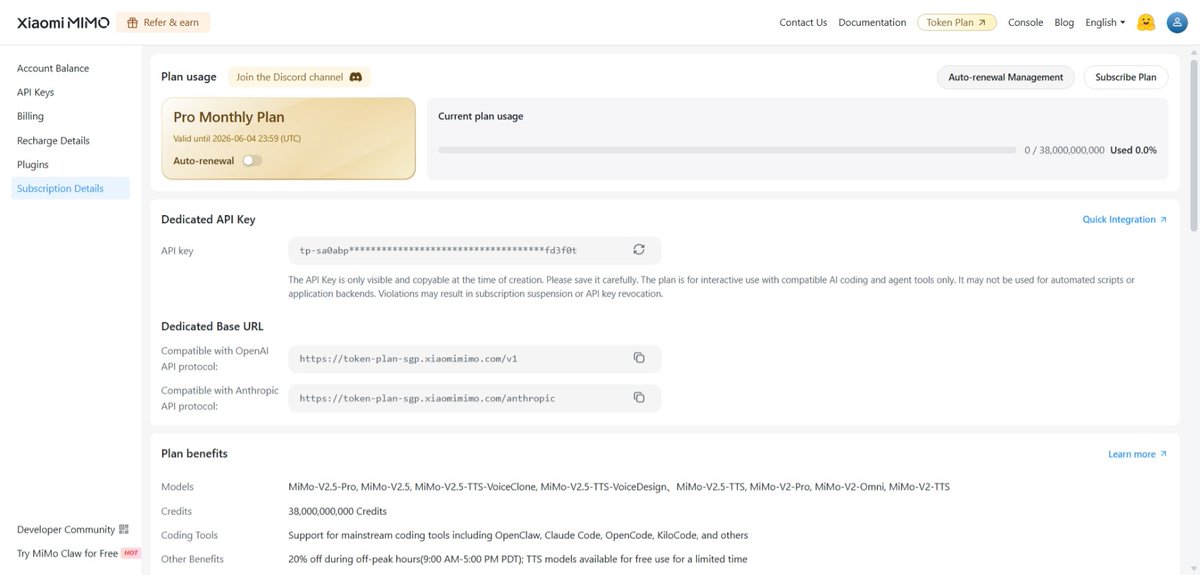This screenshot has height=575, width=1200.
Task: Copy the Anthropic-compatible base URL
Action: coord(639,397)
